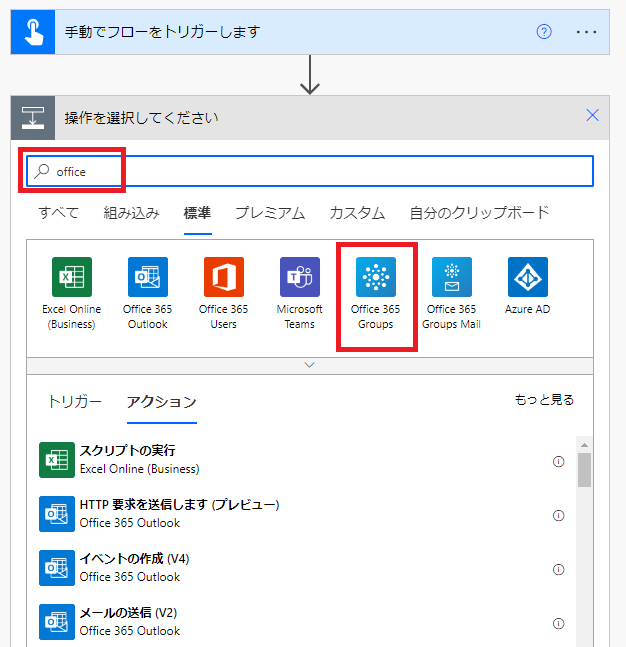626x647 pixels.
Task: Expand the connector list with chevron
Action: (309, 365)
